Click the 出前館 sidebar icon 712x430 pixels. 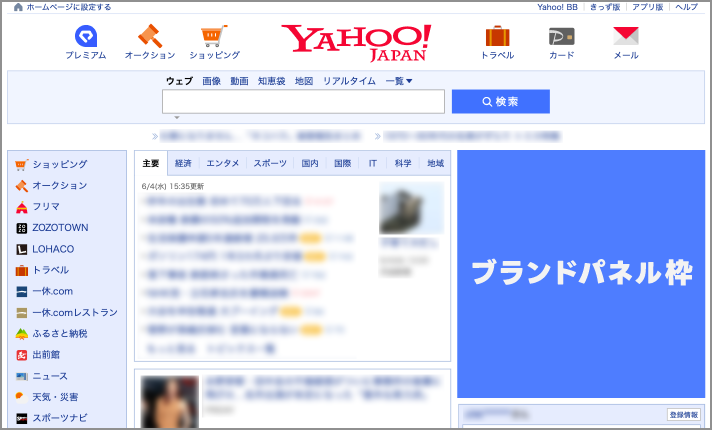[x=21, y=355]
